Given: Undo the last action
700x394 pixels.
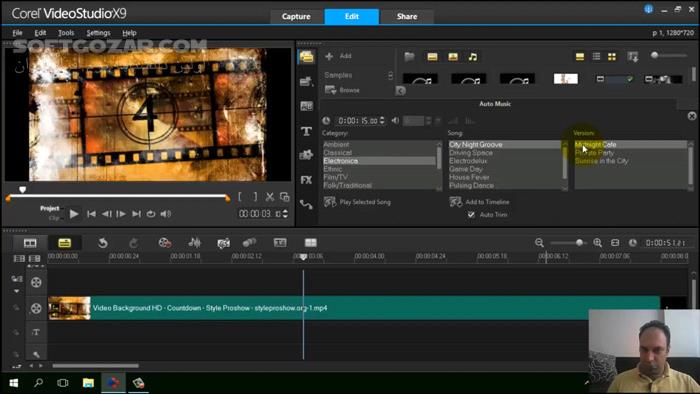Looking at the screenshot, I should click(x=103, y=243).
